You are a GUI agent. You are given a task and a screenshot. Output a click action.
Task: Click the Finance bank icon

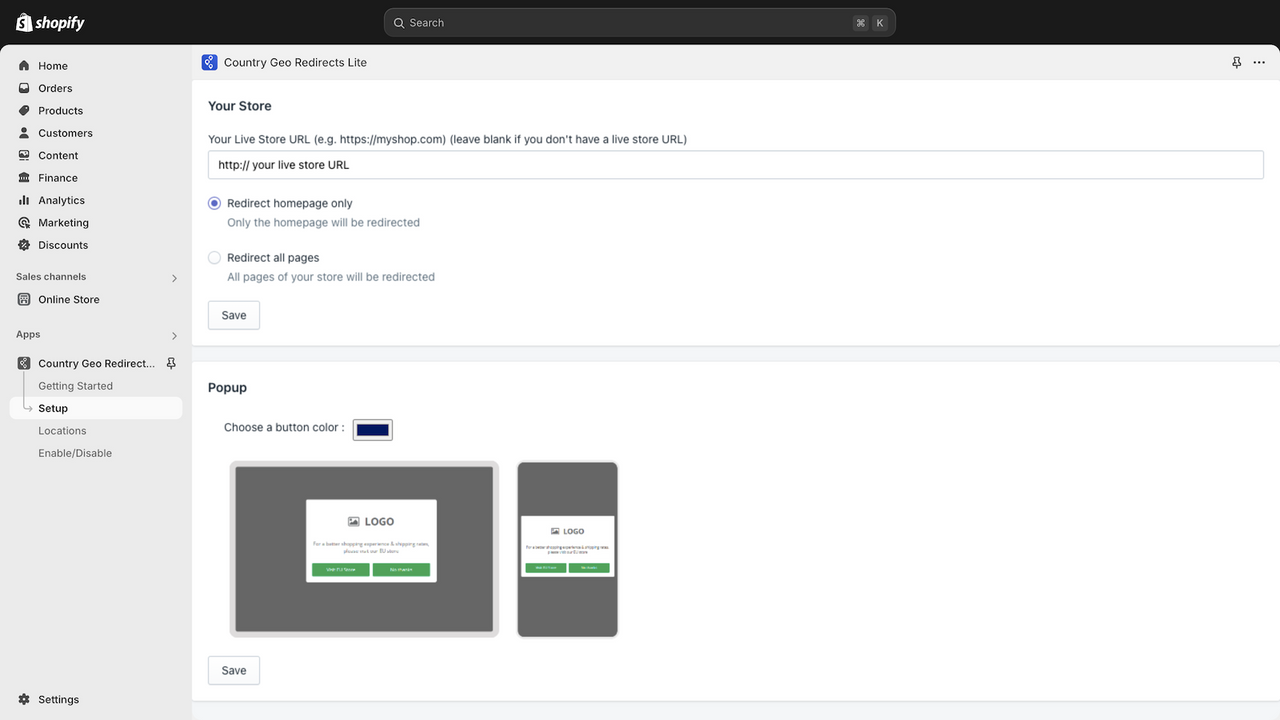pos(23,177)
